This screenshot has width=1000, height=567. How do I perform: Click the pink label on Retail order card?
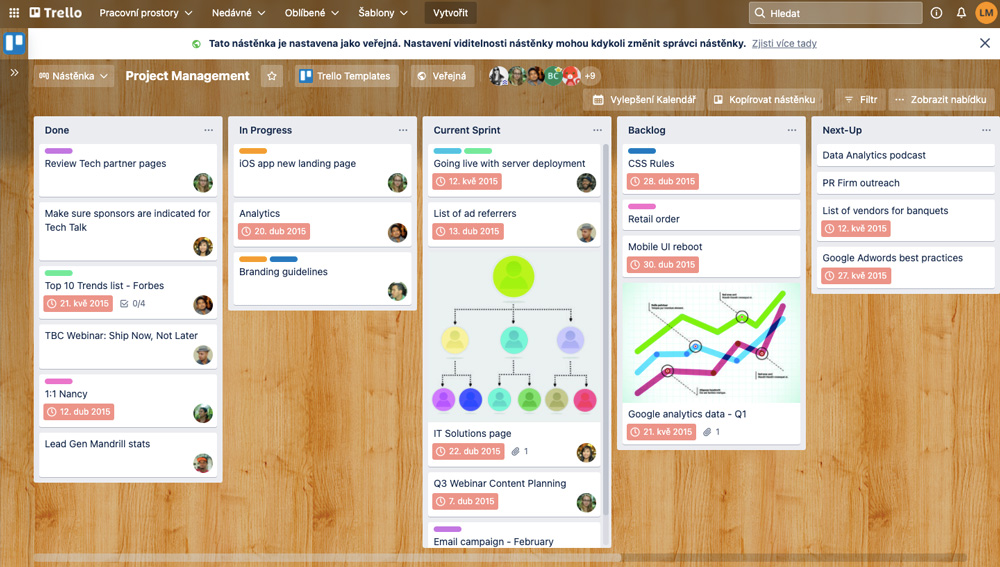click(642, 207)
